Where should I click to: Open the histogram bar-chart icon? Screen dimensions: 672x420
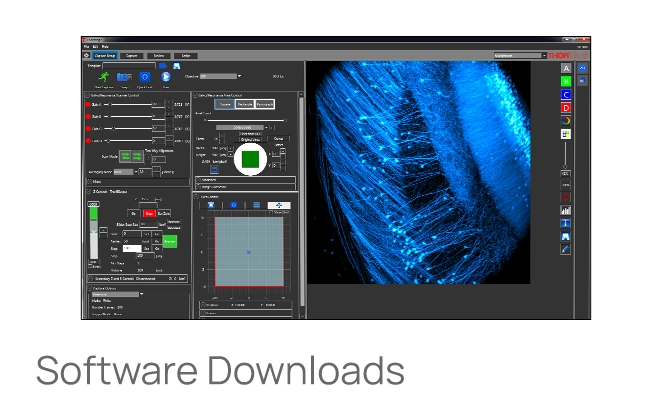[566, 210]
